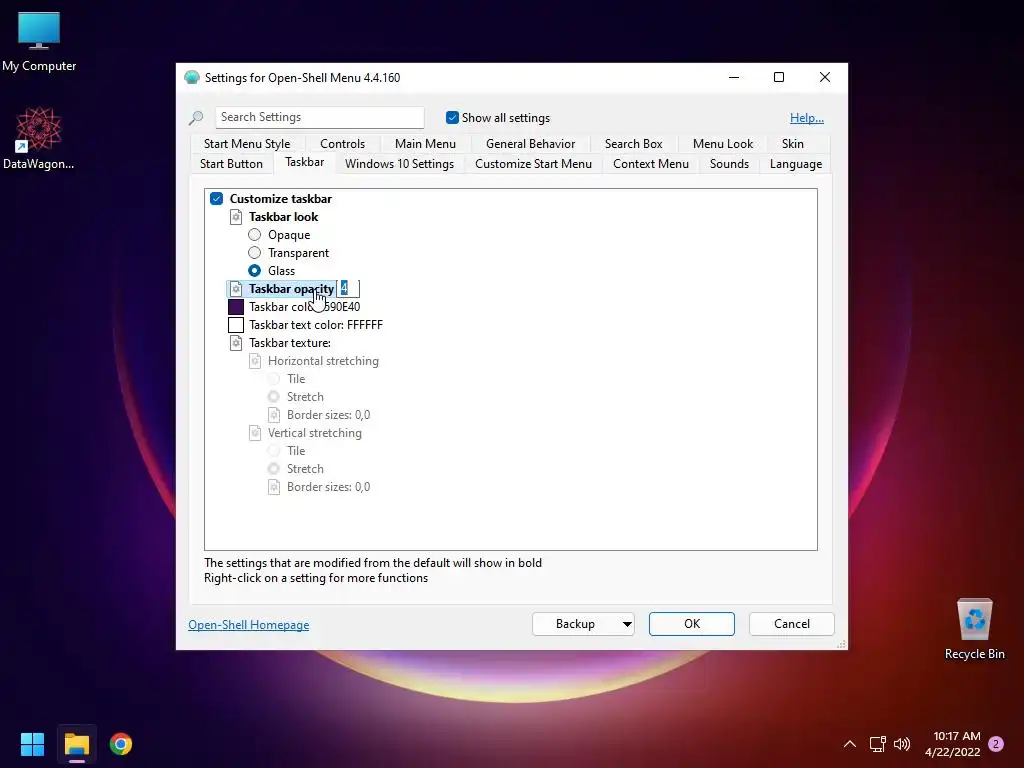Switch to the Start Menu Style tab
1024x768 pixels.
point(247,144)
